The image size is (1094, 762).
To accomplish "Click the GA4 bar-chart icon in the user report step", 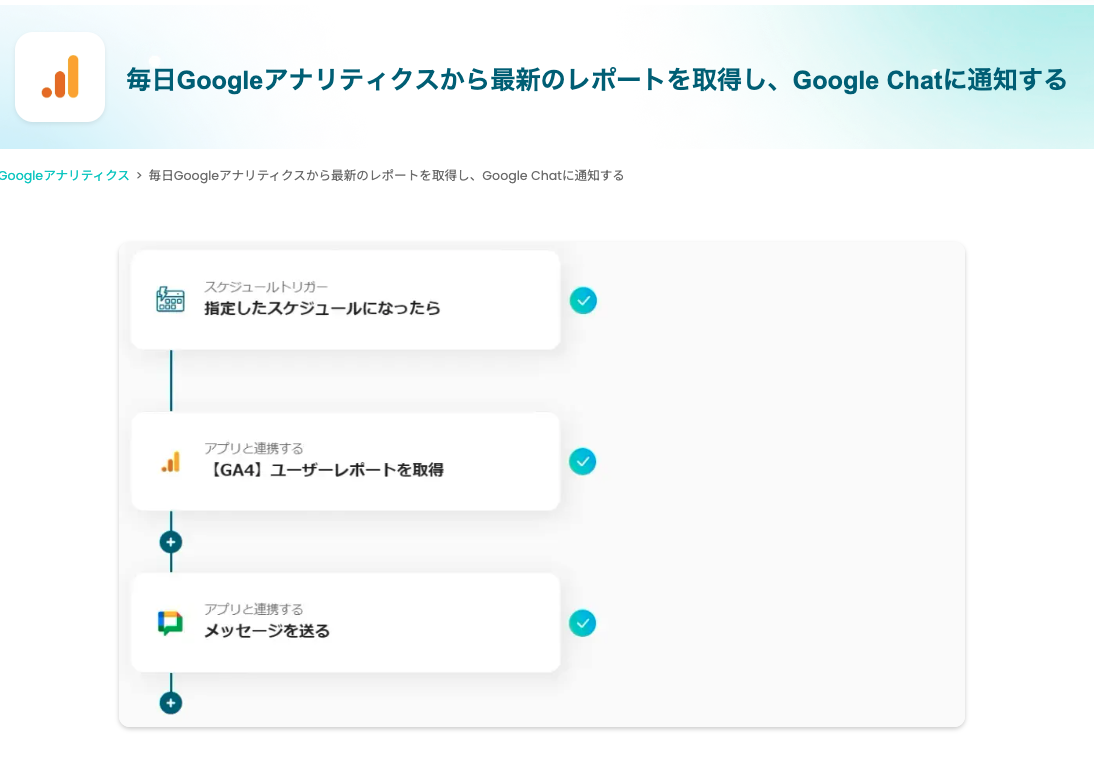I will [171, 461].
